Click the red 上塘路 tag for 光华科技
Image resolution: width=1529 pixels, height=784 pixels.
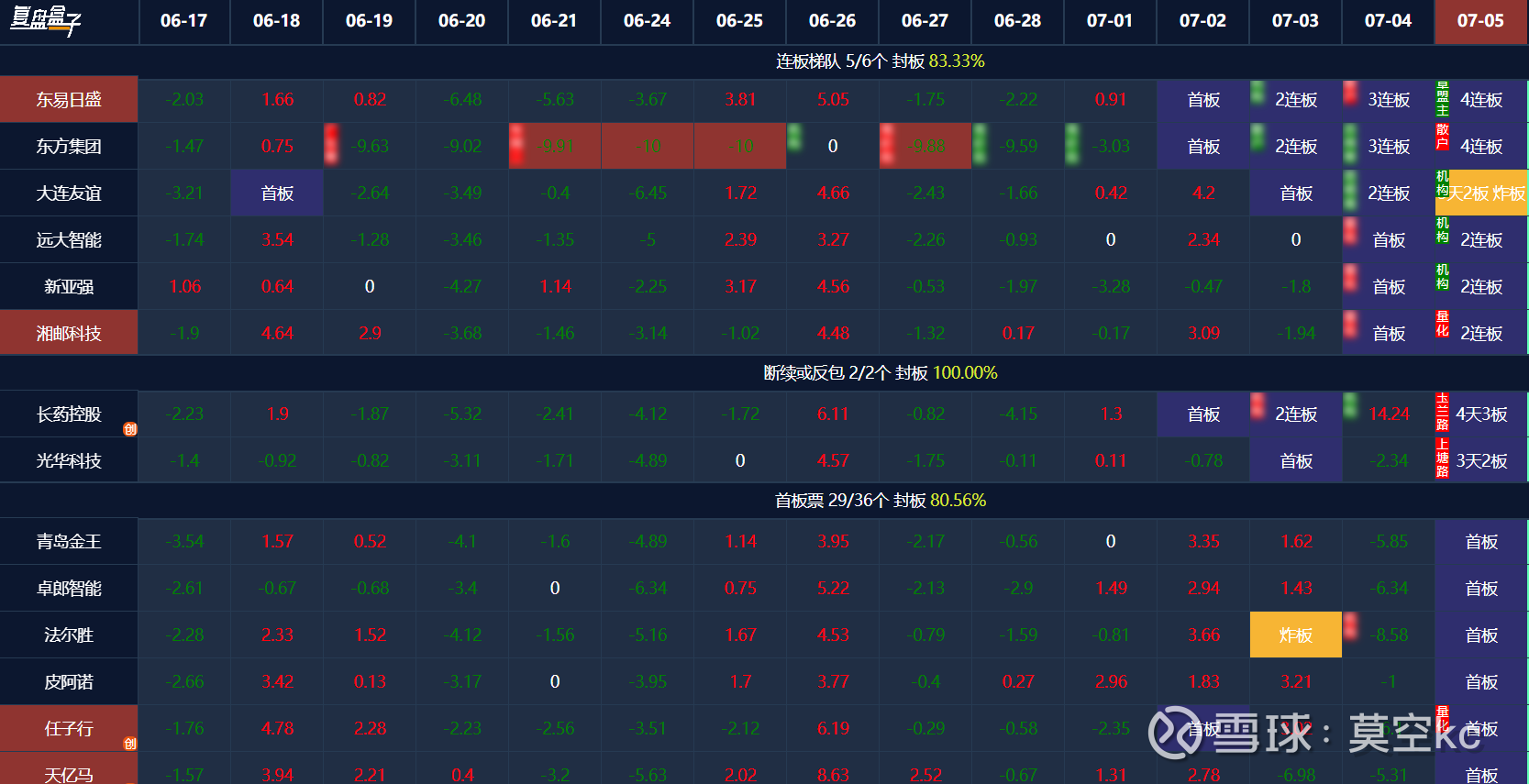(1442, 458)
